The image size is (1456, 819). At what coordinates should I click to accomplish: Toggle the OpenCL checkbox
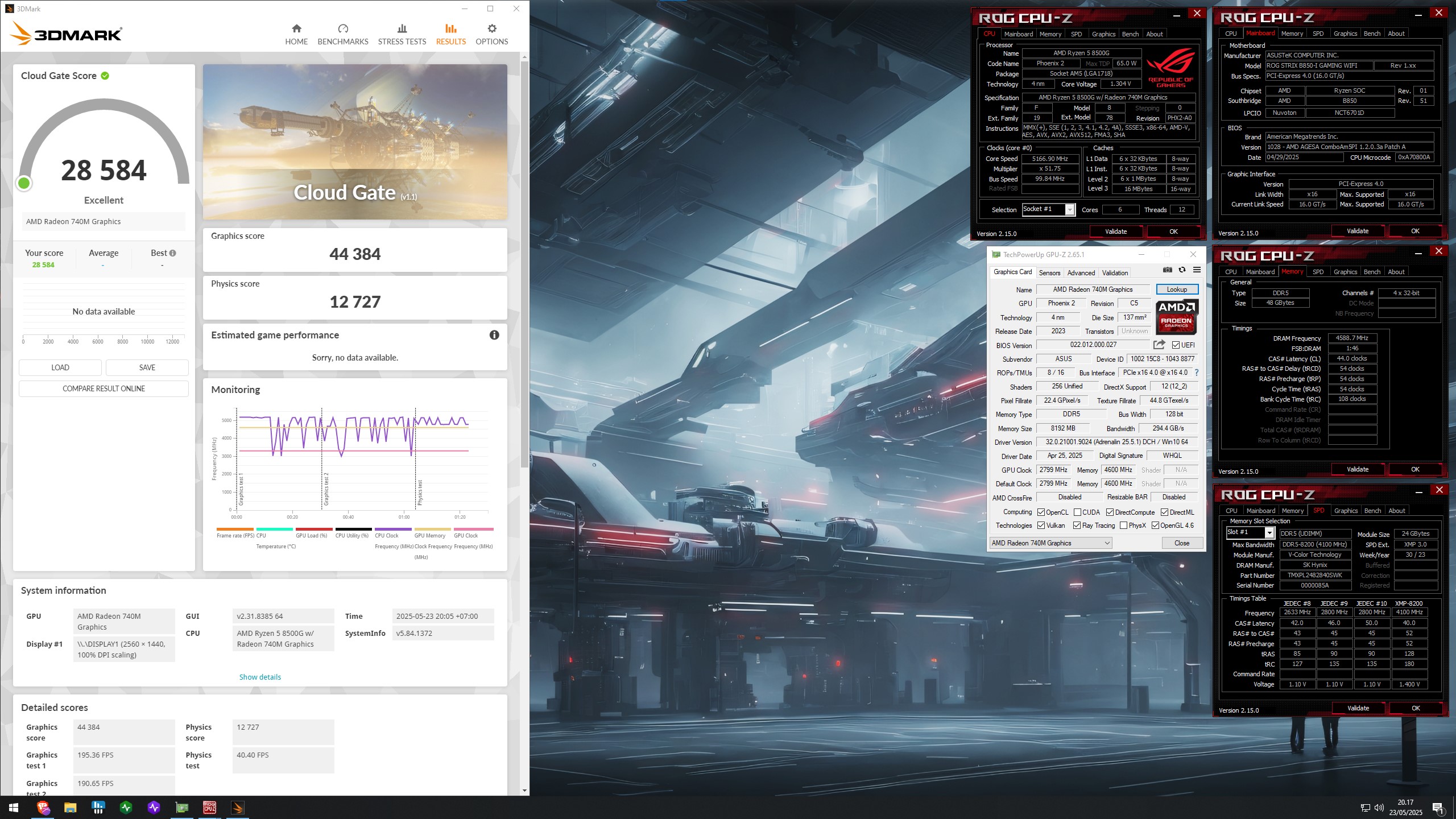1041,512
